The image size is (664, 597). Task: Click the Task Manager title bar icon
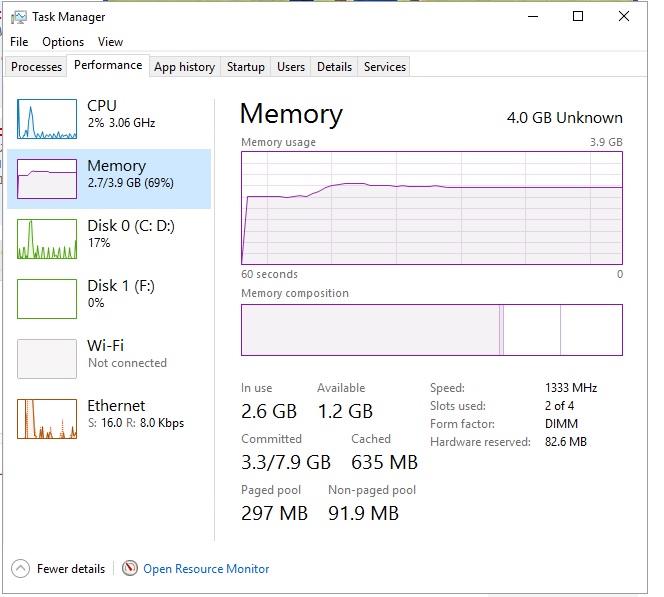[x=18, y=17]
